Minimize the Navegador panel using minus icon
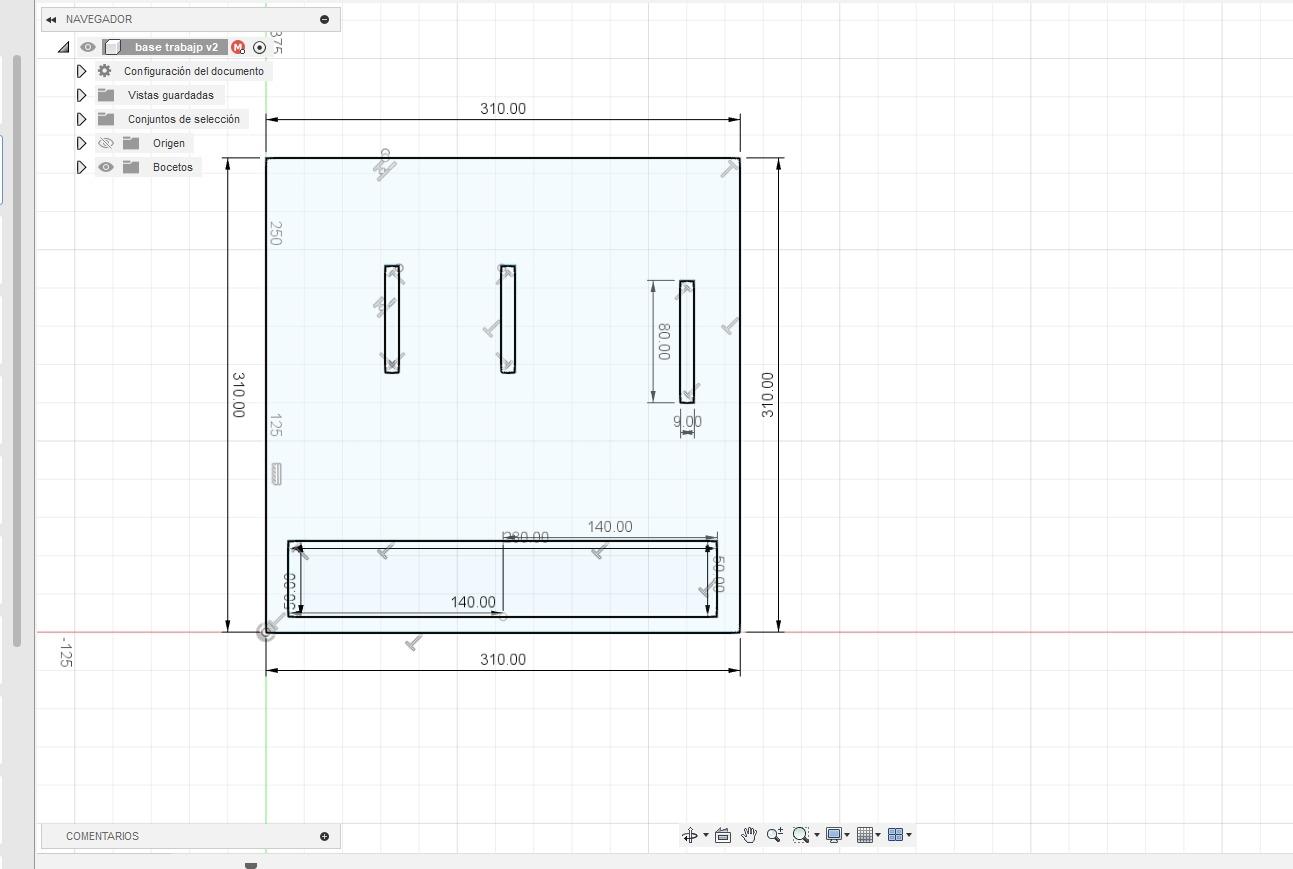Viewport: 1293px width, 869px height. pos(324,19)
